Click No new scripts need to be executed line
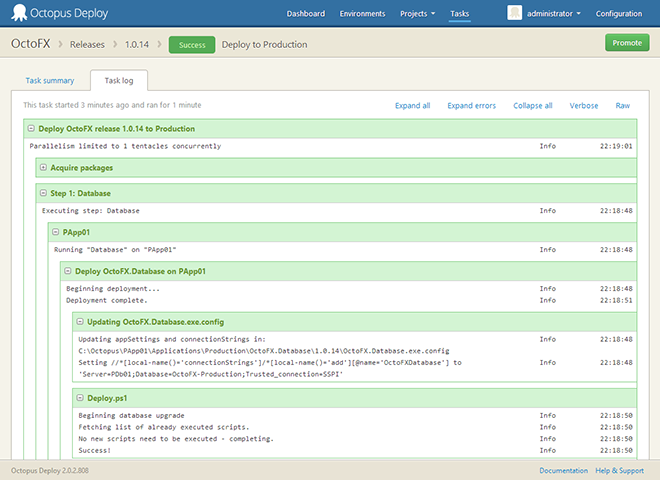The image size is (660, 480). [176, 439]
